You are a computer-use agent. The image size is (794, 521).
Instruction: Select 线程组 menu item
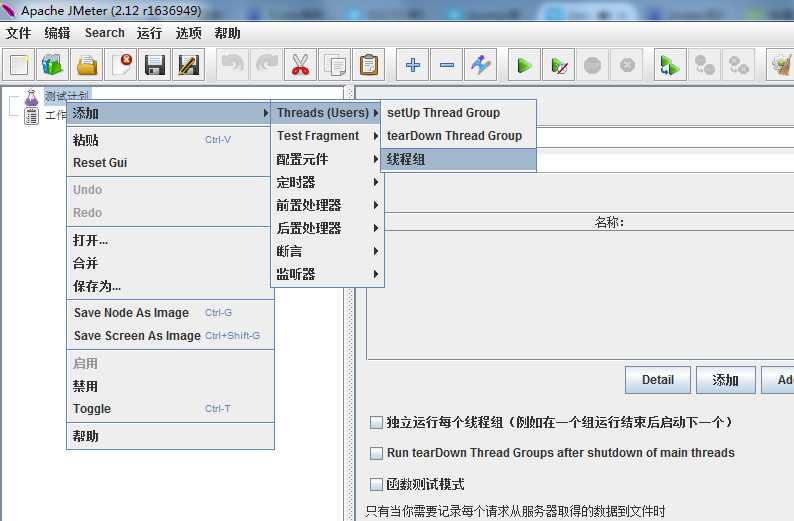click(458, 159)
